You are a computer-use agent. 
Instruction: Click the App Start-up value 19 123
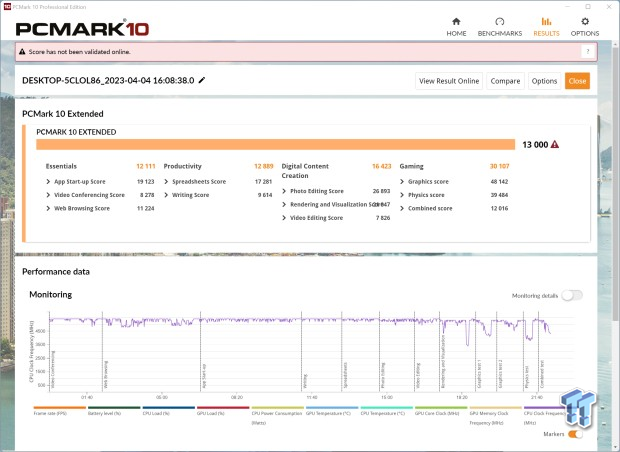click(146, 182)
